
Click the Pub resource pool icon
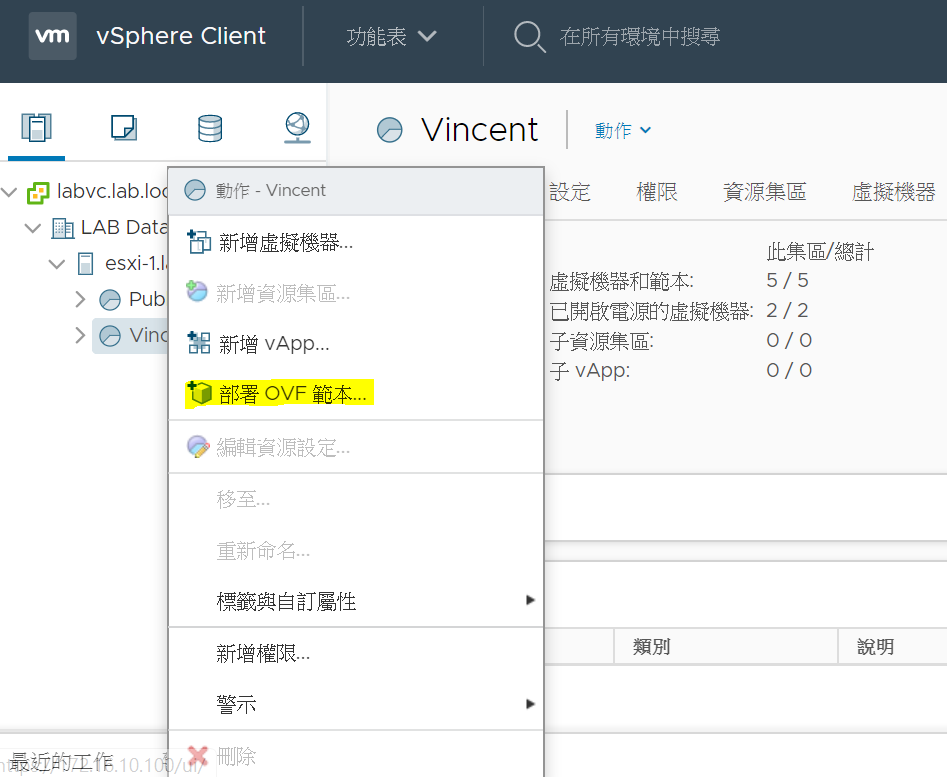pos(110,299)
